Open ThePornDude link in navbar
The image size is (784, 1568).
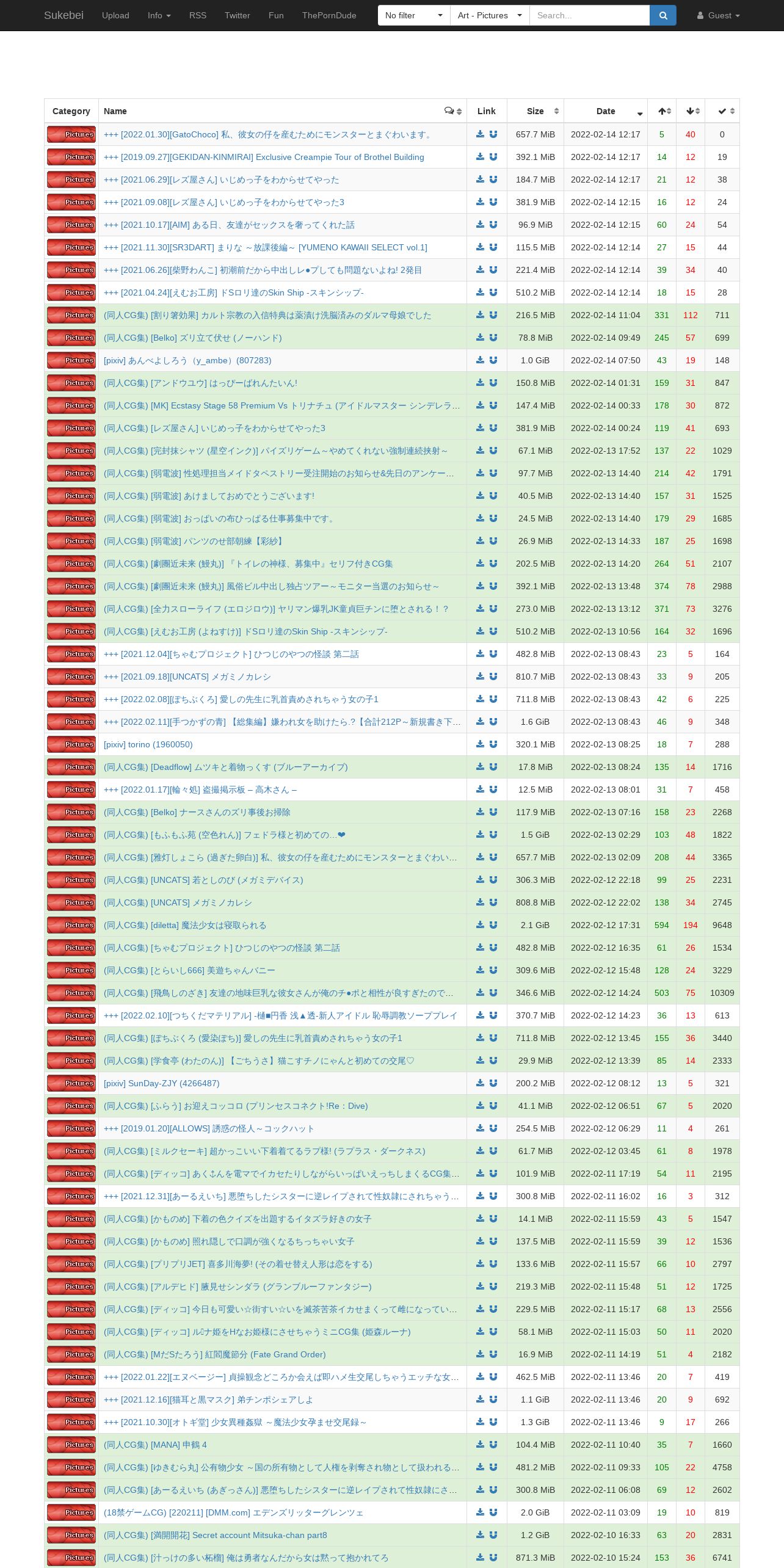click(x=329, y=15)
